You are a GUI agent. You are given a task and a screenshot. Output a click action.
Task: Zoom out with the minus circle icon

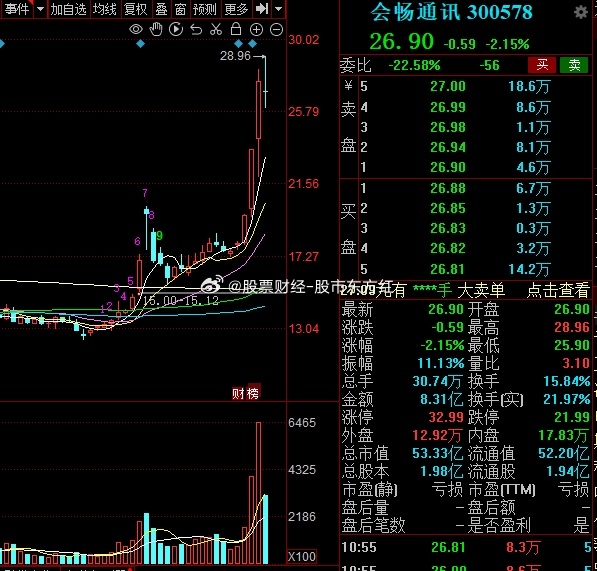pyautogui.click(x=276, y=29)
